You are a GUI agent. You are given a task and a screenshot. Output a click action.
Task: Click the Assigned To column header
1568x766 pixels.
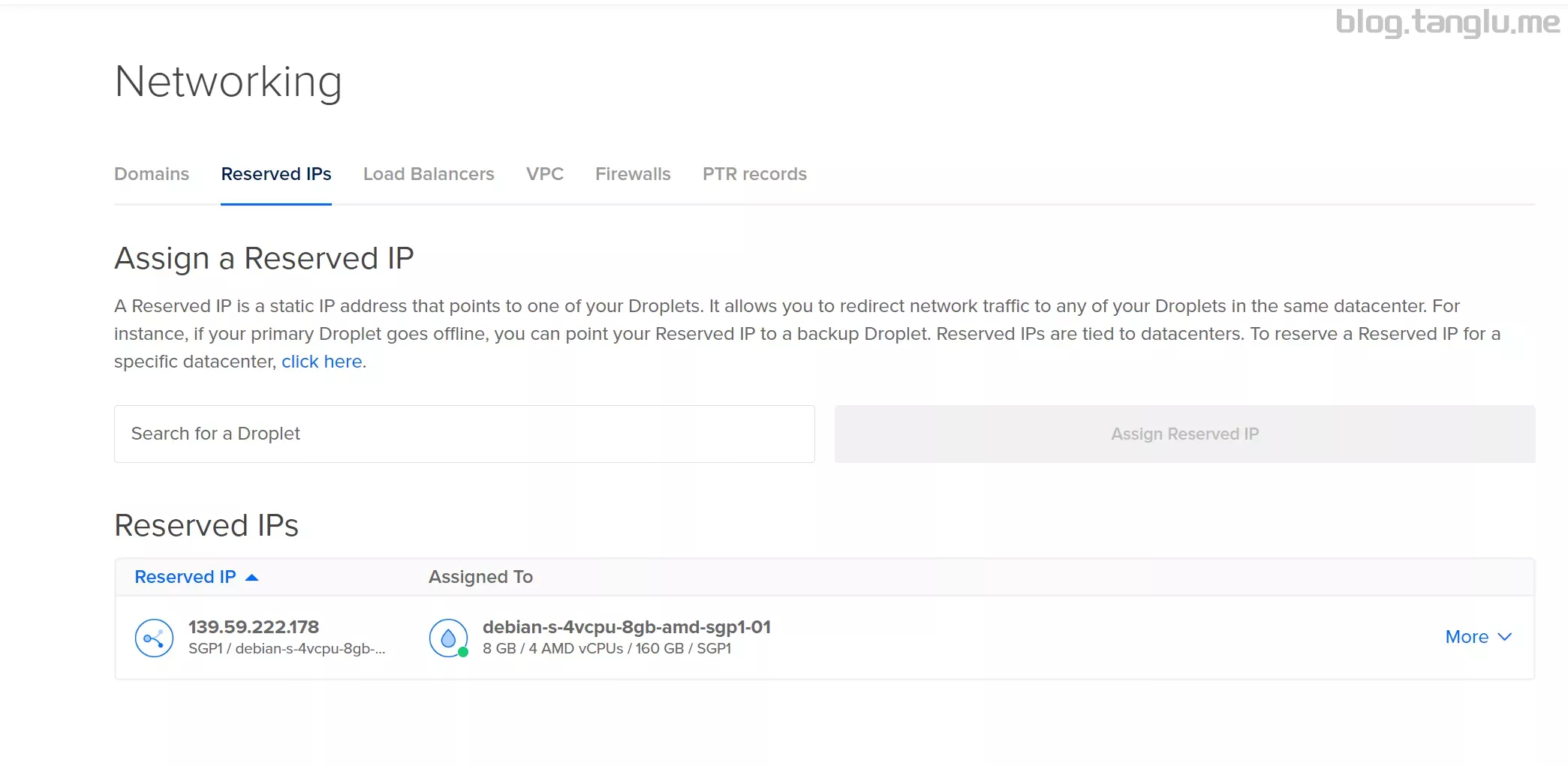(x=480, y=576)
